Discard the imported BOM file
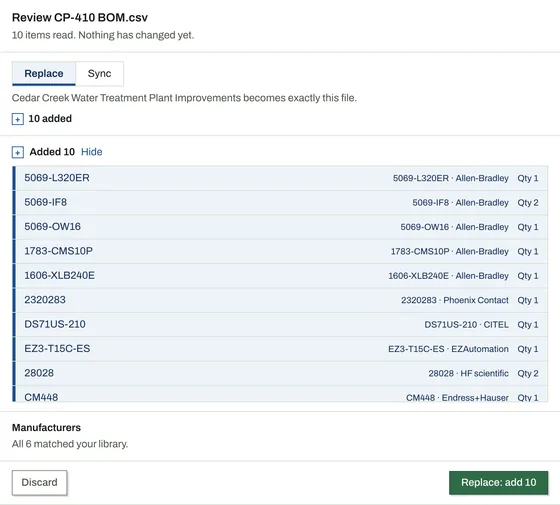 (x=40, y=482)
